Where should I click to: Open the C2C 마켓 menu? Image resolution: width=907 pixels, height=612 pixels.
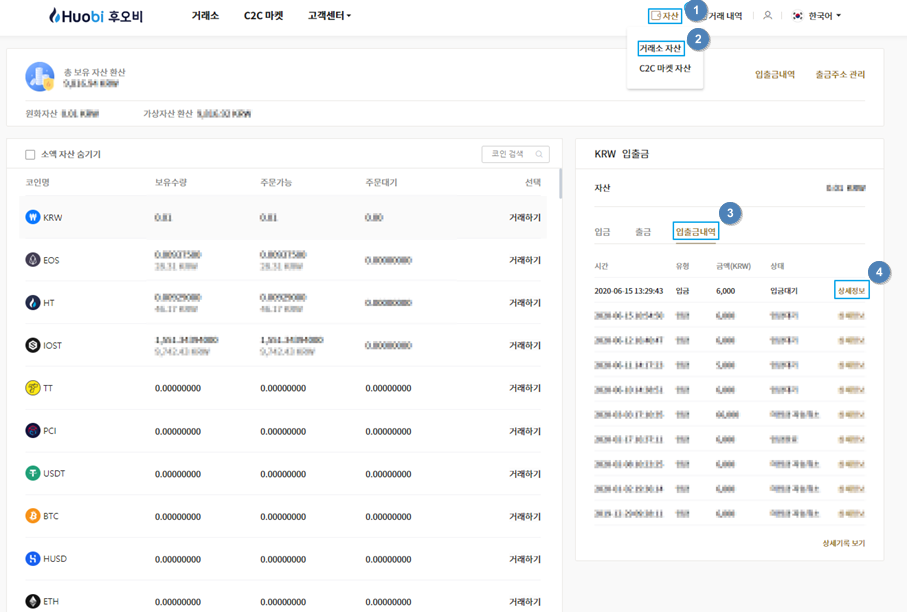tap(263, 16)
